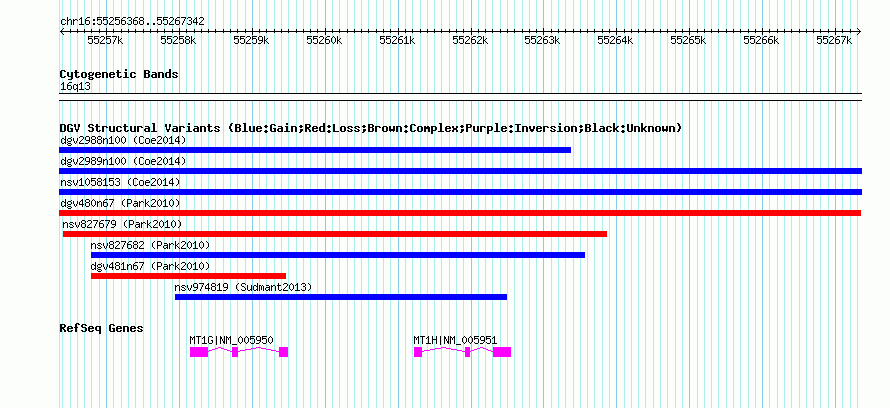Click the Cytogenetic Bands track title
Image resolution: width=890 pixels, height=408 pixels.
coord(119,74)
